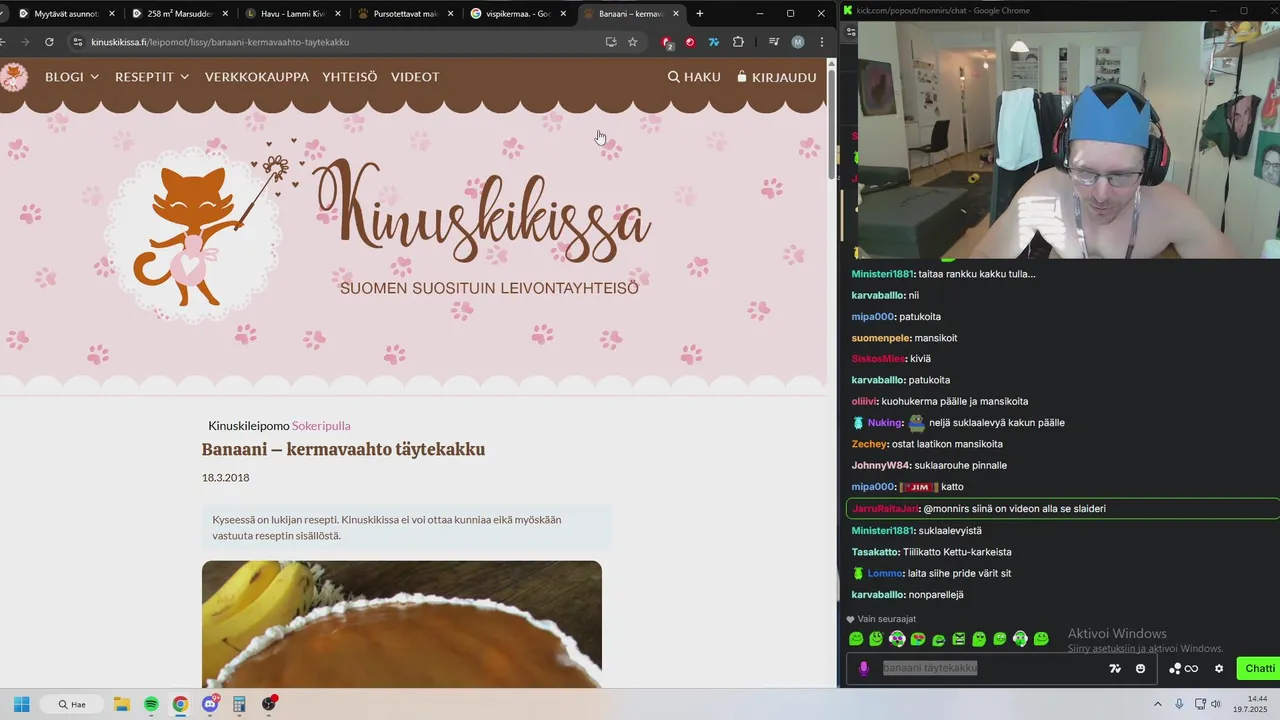Open the emoji picker in chat input
Image resolution: width=1280 pixels, height=720 pixels.
(x=1141, y=669)
